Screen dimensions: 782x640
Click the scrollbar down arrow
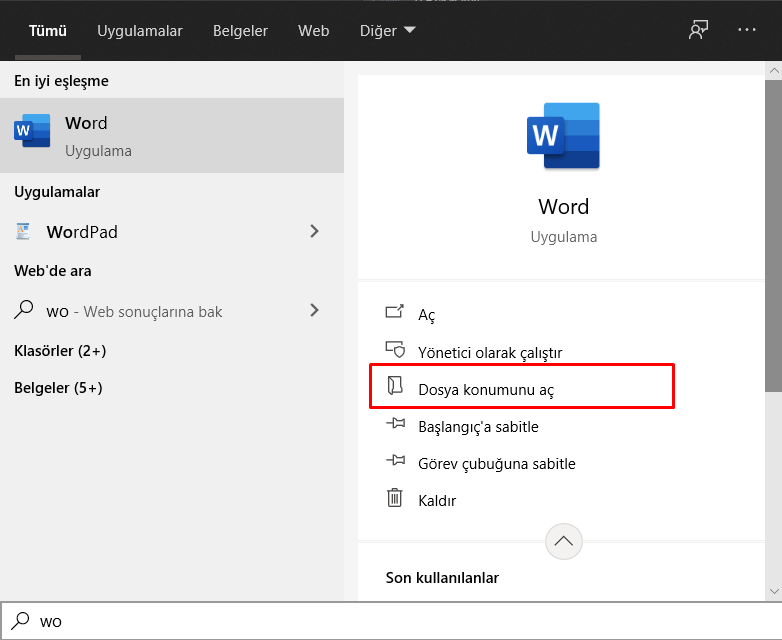(774, 592)
